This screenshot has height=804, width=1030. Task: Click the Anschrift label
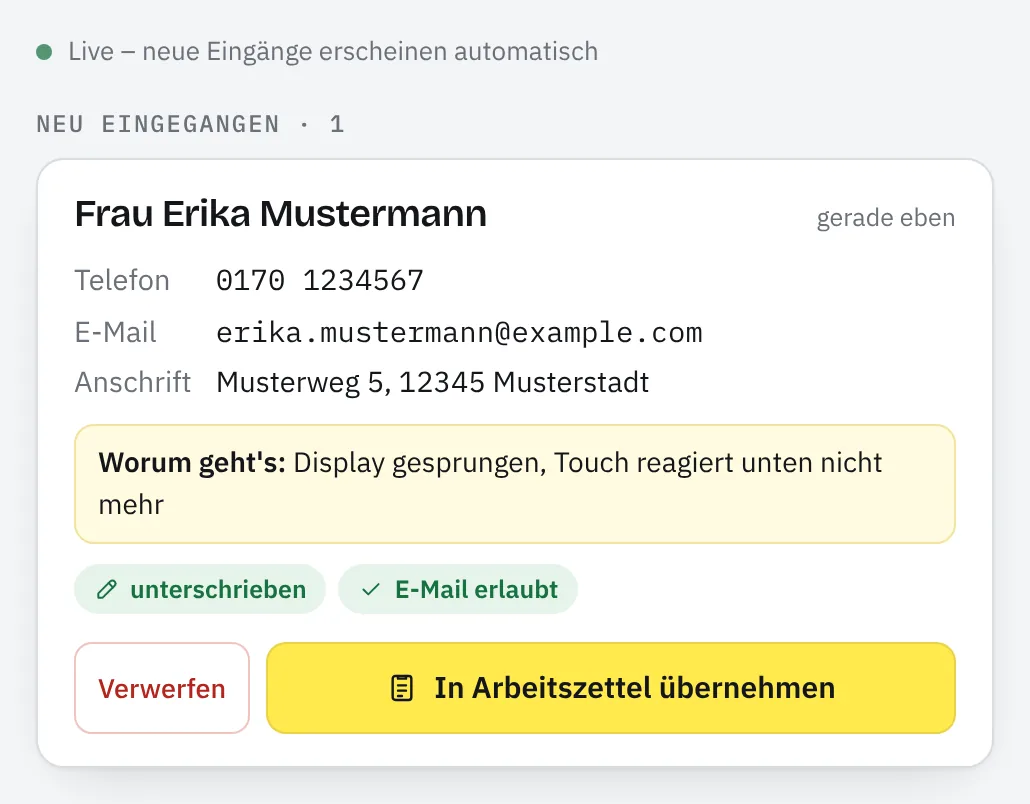(133, 382)
